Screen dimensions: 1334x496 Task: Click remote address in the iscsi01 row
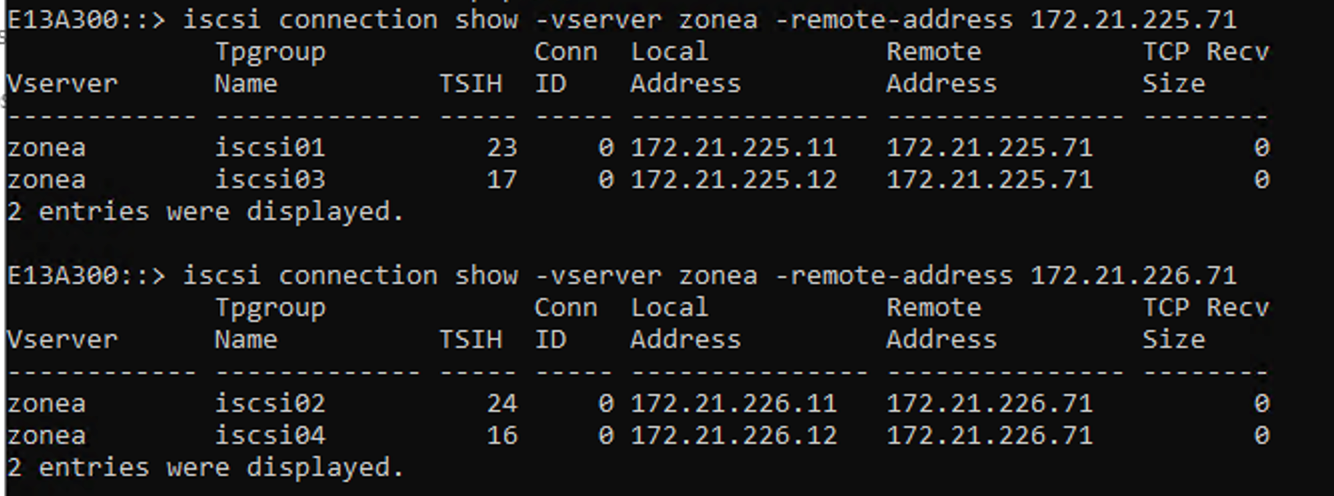(x=989, y=148)
